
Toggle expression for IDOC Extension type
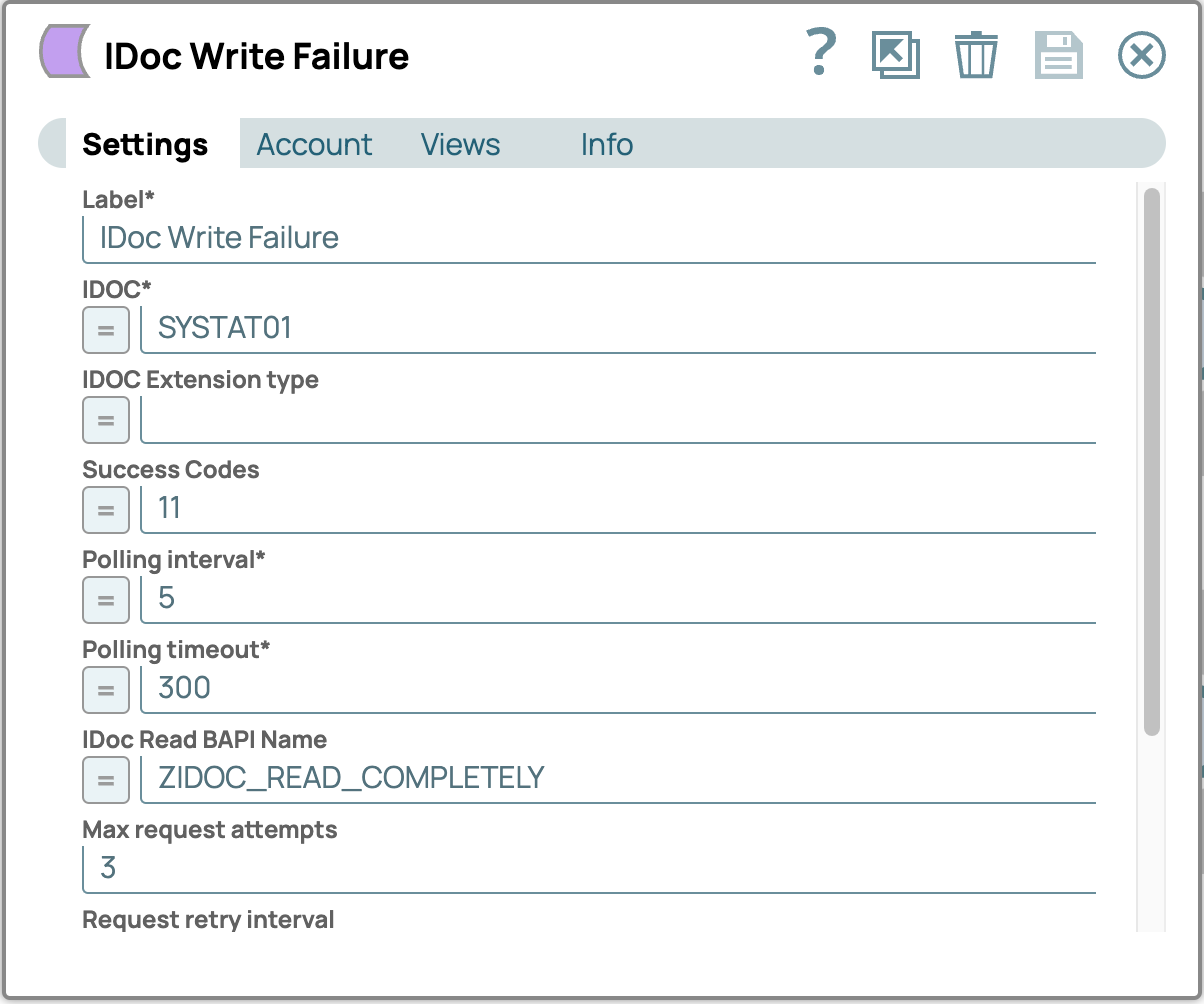[x=106, y=420]
